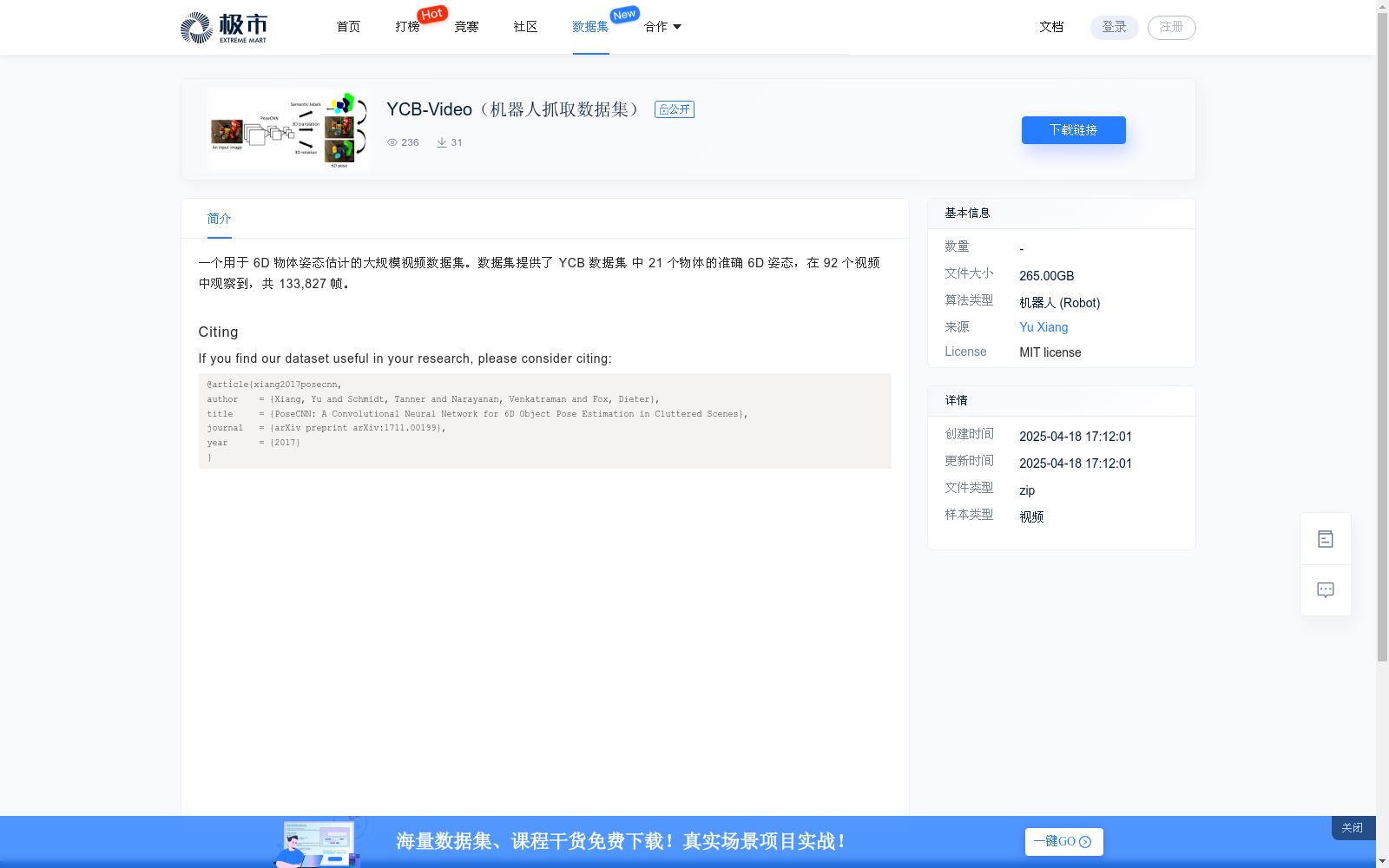Click the scrollbar down arrow
This screenshot has height=868, width=1389.
click(1382, 862)
